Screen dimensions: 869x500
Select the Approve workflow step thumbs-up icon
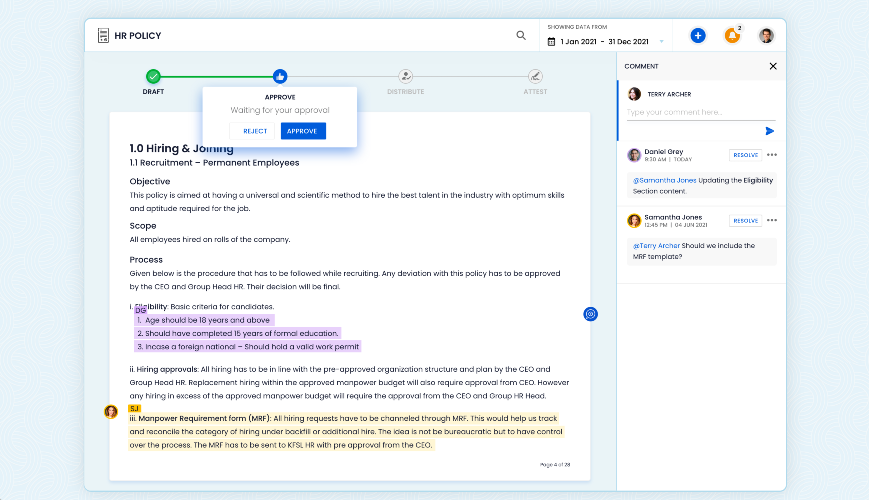pyautogui.click(x=280, y=76)
